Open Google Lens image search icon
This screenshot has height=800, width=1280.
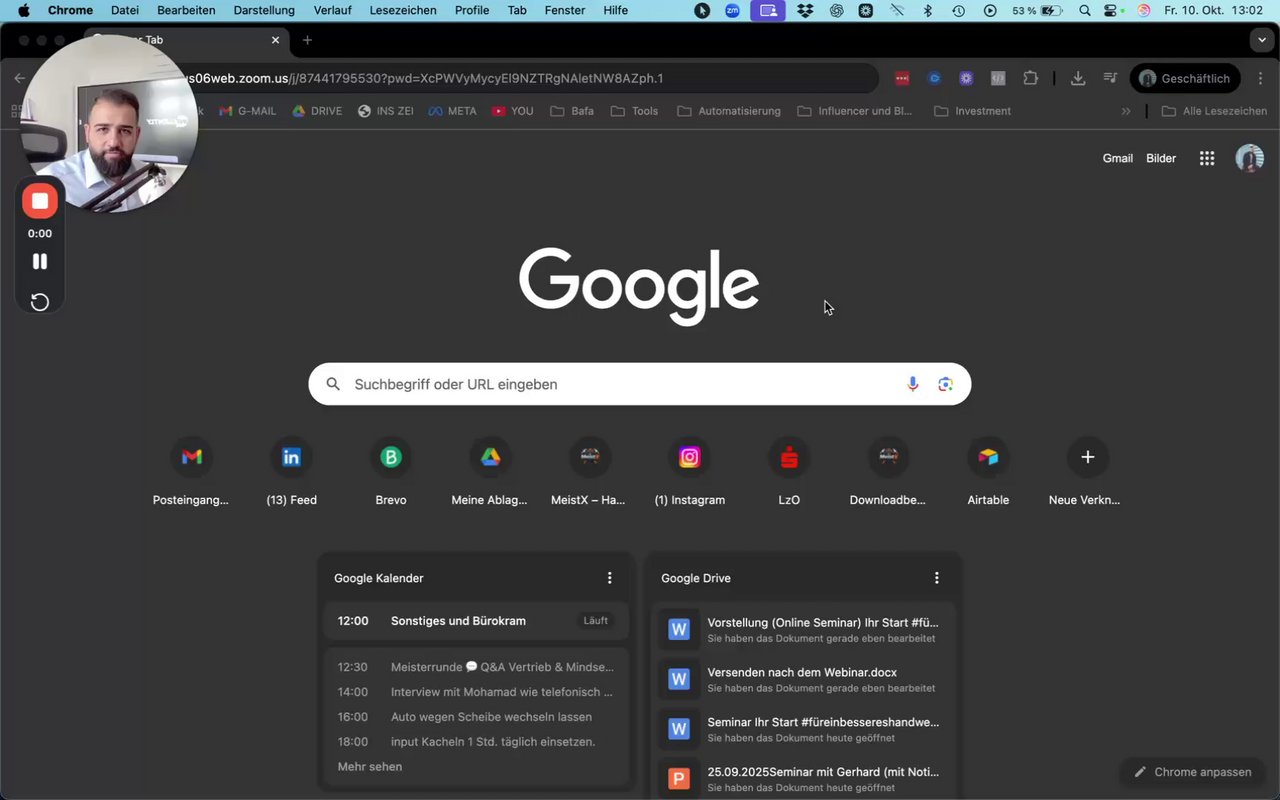tap(945, 384)
